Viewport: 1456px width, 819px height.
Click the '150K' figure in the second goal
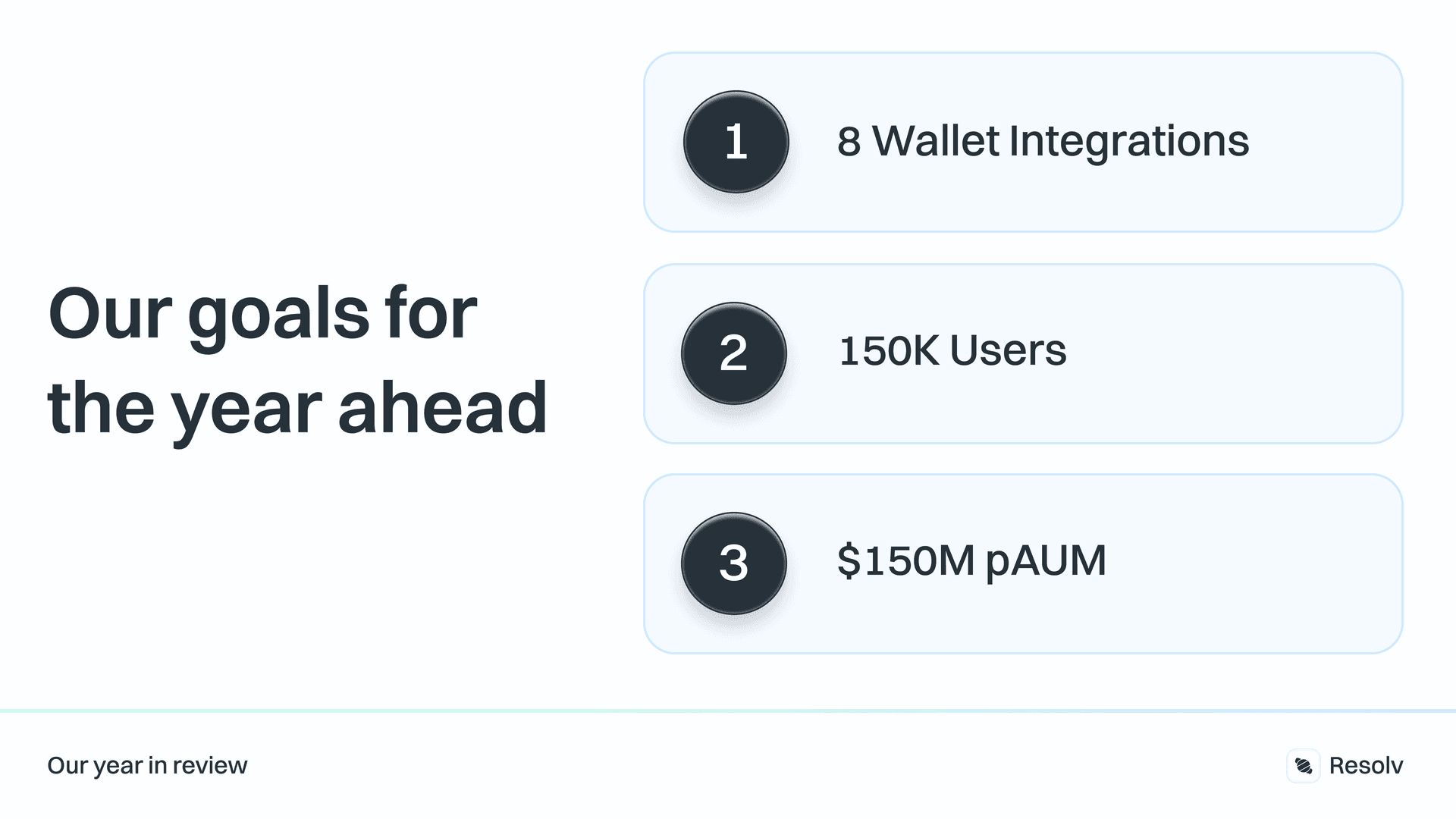pos(889,351)
